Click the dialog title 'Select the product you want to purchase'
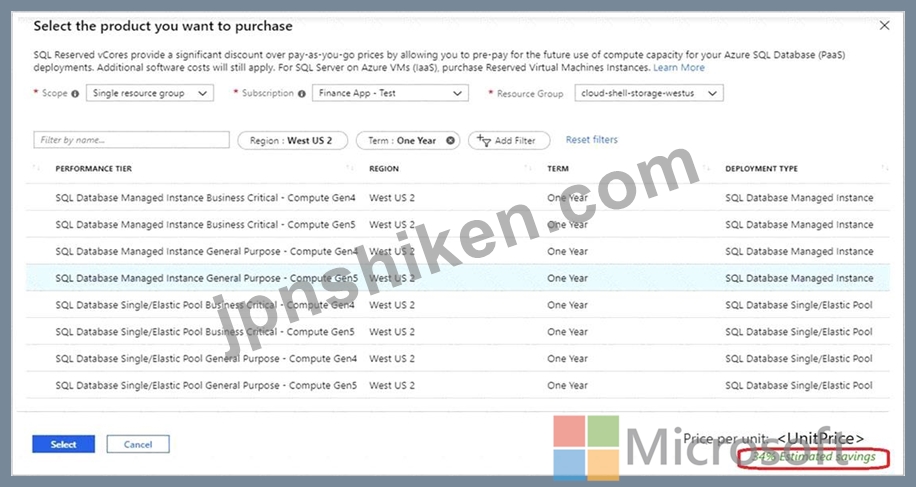This screenshot has height=487, width=916. coord(163,26)
